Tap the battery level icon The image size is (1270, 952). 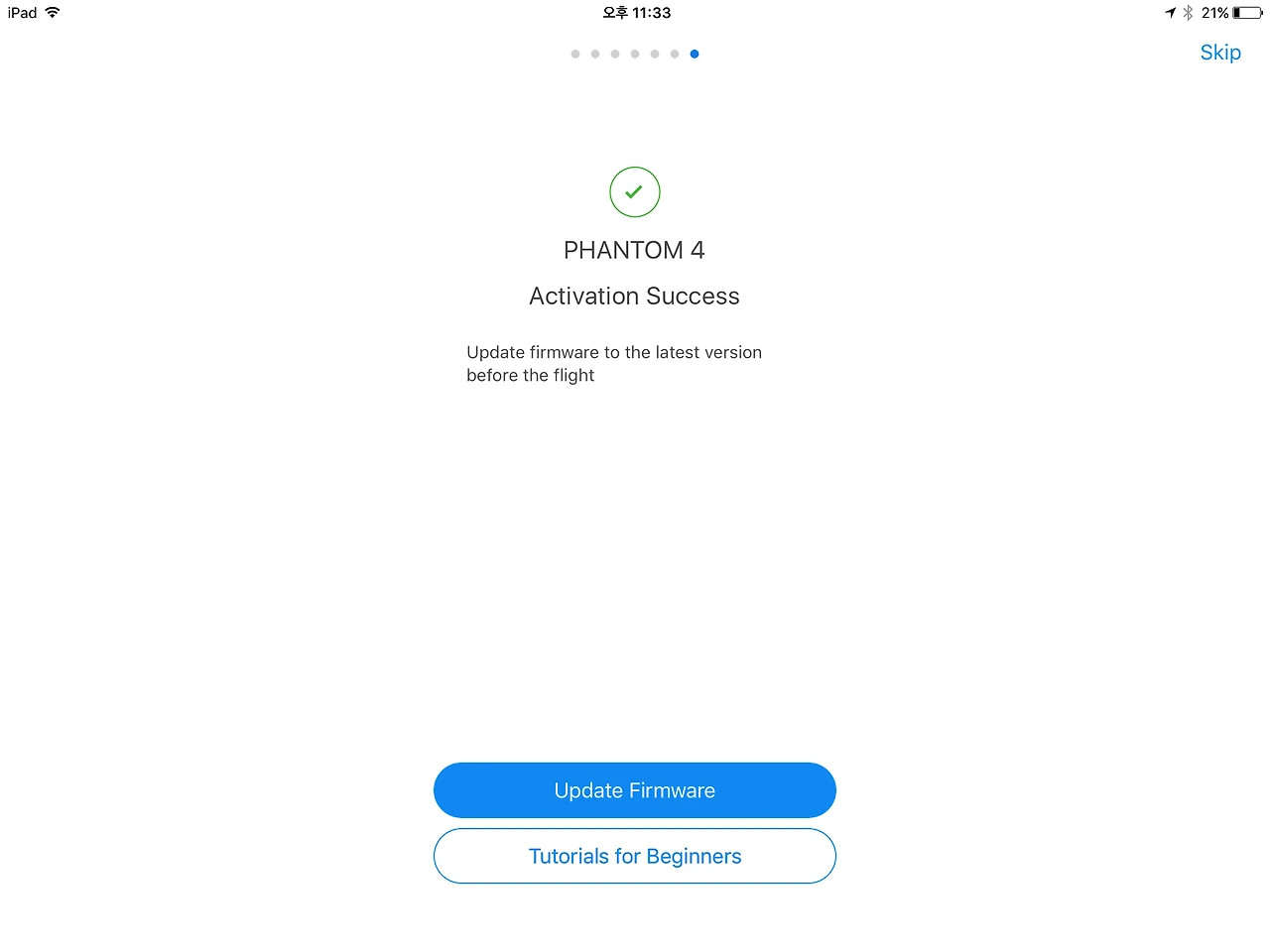(x=1248, y=13)
